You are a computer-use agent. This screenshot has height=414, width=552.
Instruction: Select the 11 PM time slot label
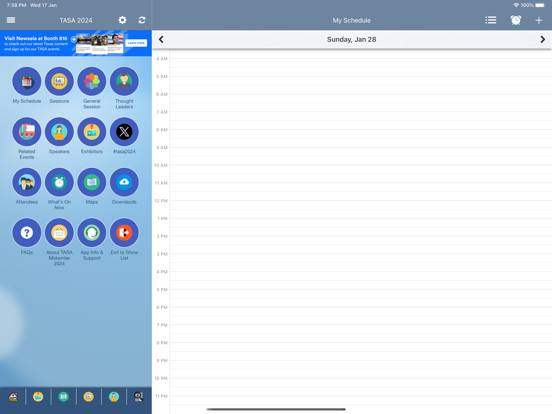click(161, 396)
